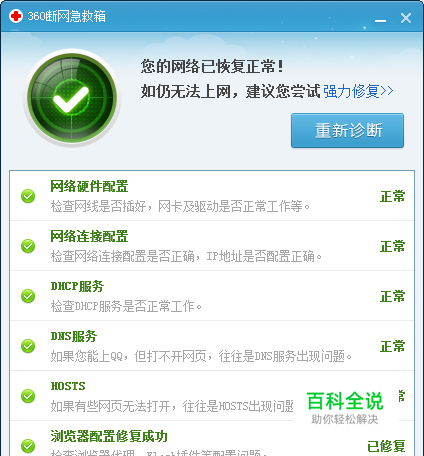Close the 360断网急救箱 window
Viewport: 424px width, 456px height.
406,18
